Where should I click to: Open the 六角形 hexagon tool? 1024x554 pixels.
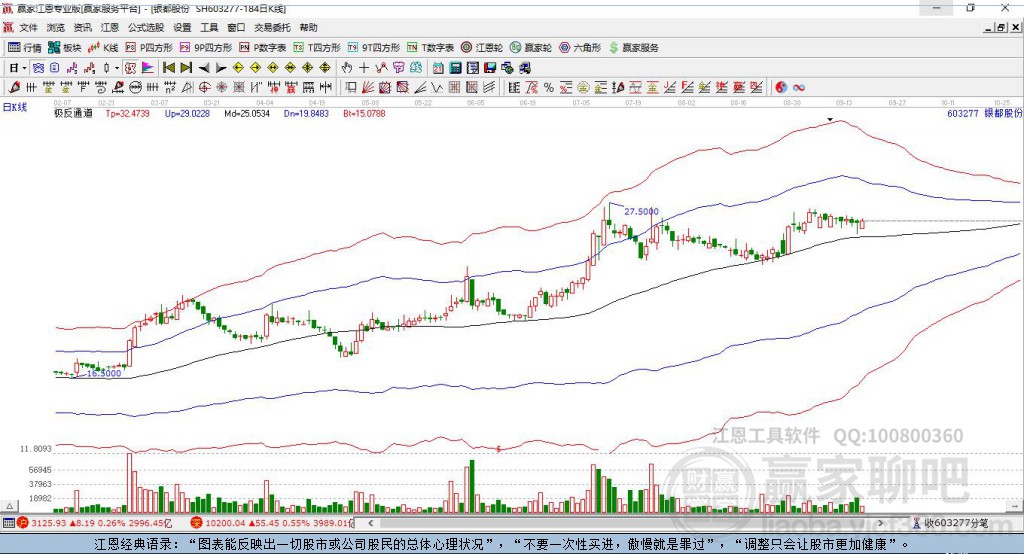coord(580,48)
